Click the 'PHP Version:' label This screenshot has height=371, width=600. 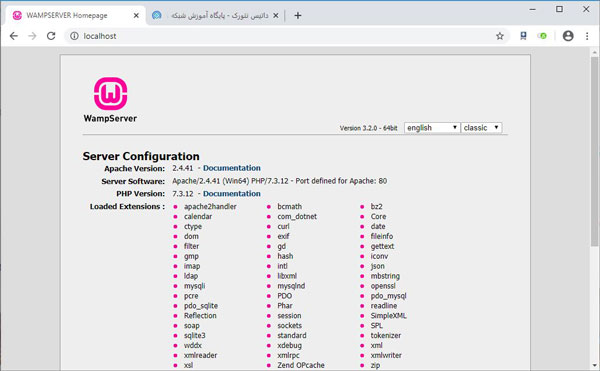[x=140, y=194]
